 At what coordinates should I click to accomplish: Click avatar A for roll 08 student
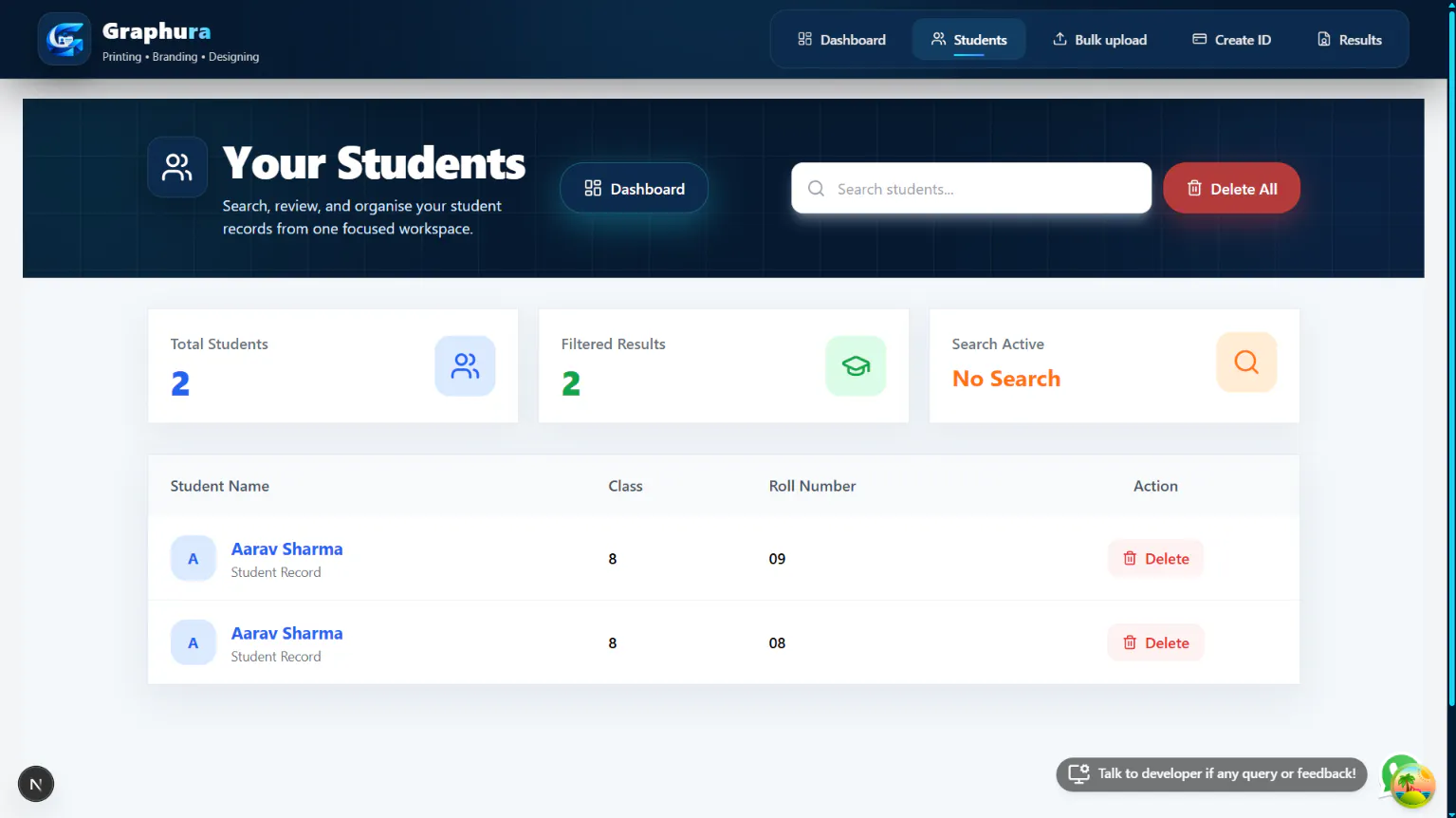point(194,643)
